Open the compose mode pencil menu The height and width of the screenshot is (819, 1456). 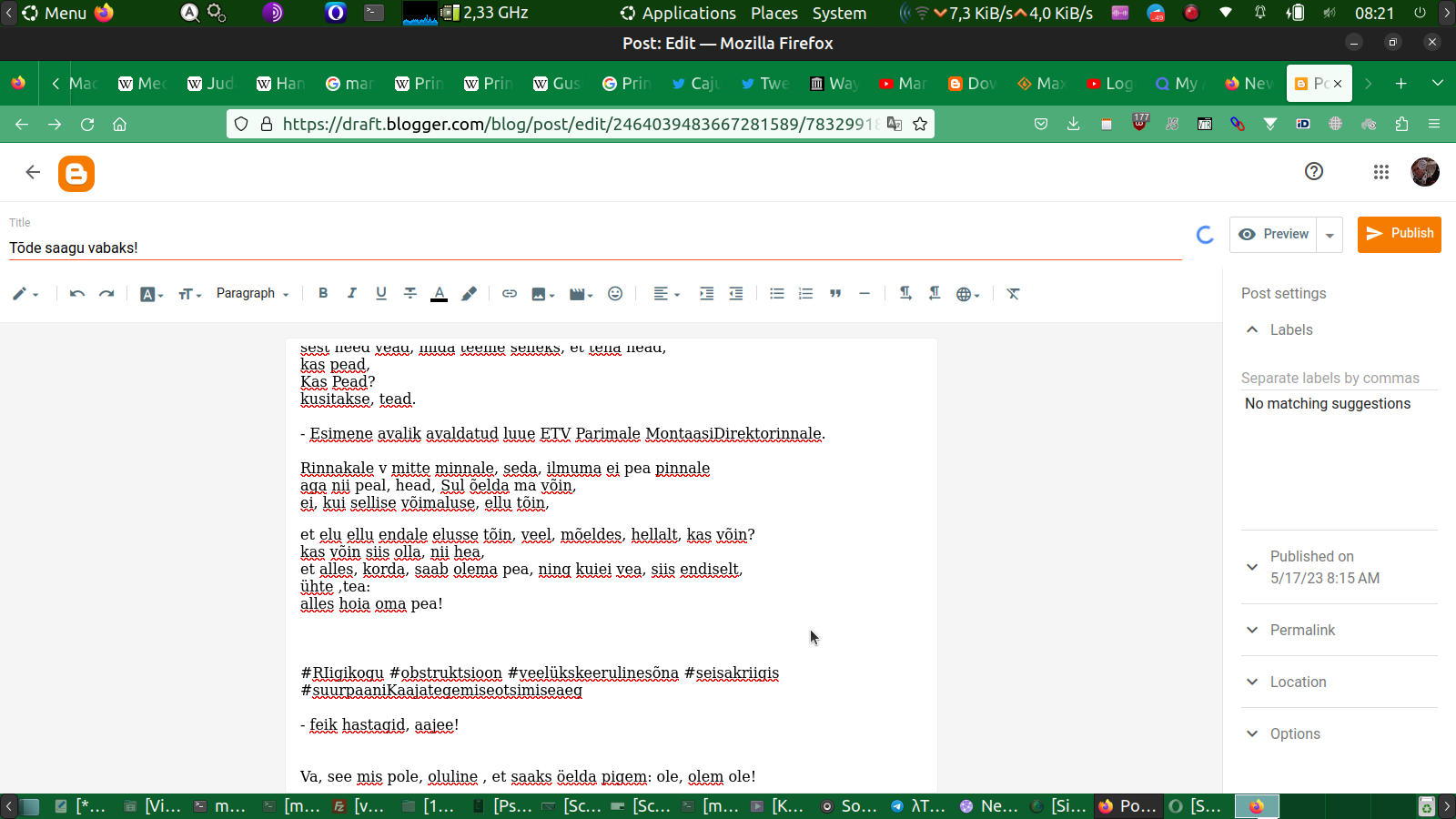[25, 294]
